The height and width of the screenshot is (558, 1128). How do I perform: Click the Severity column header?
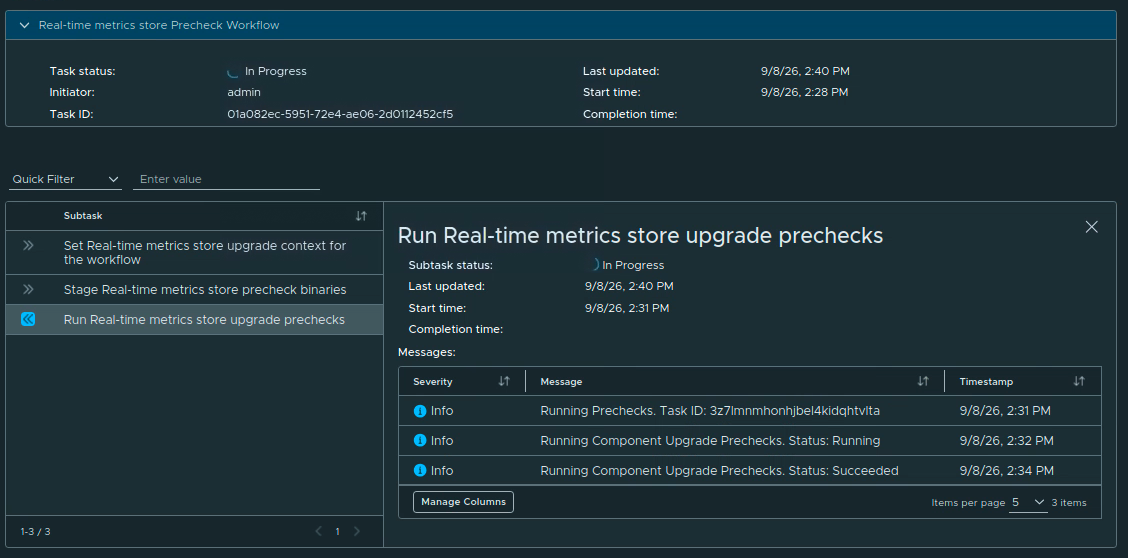click(432, 382)
